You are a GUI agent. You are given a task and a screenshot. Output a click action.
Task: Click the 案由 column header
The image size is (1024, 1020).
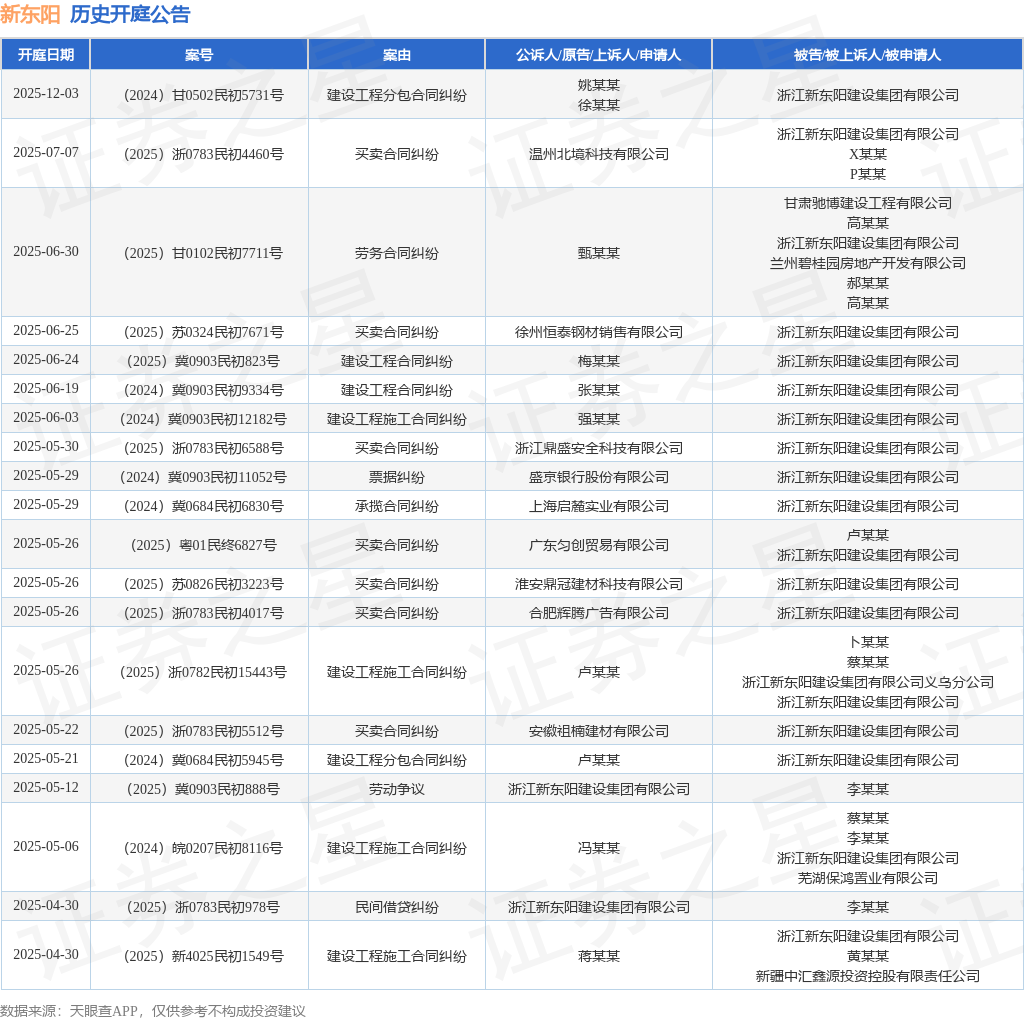click(x=396, y=55)
